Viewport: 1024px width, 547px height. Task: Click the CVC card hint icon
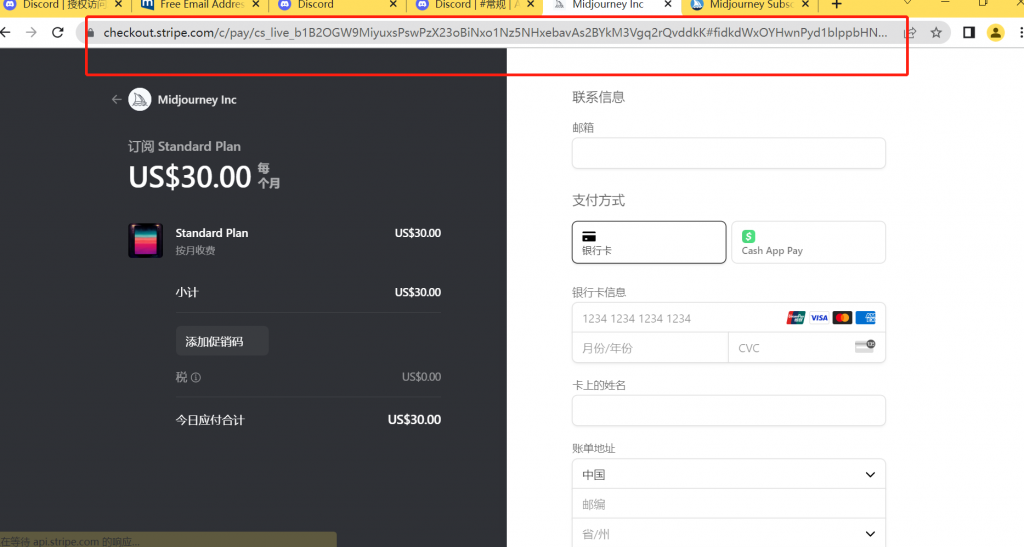tap(865, 346)
